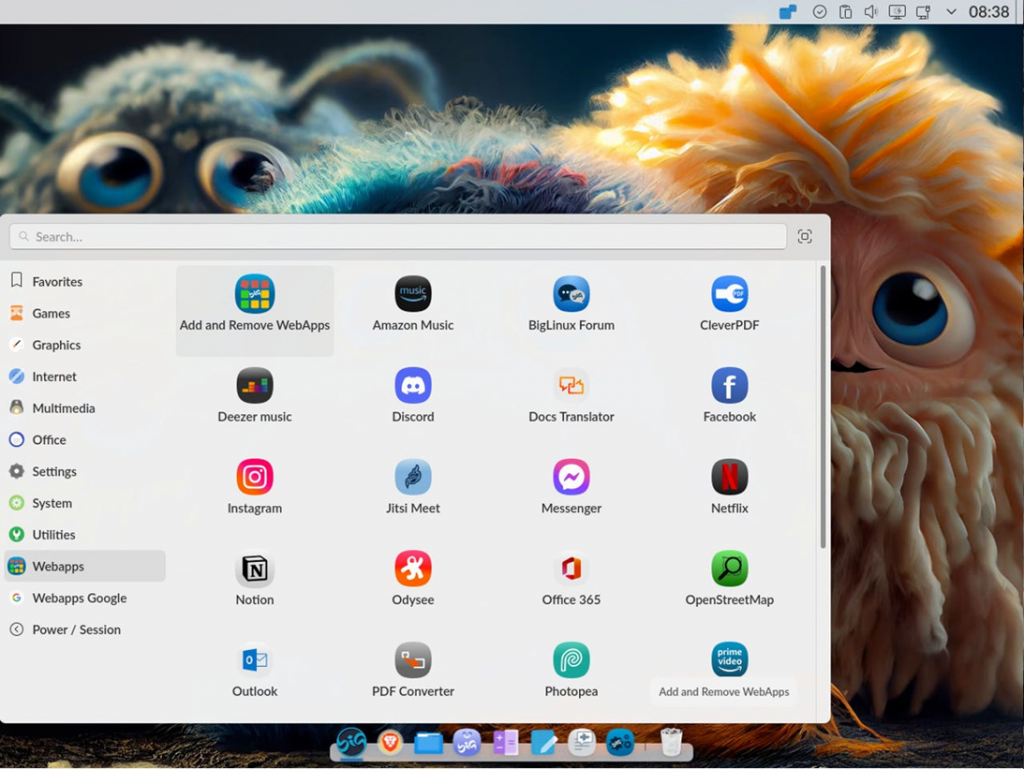
Task: Open Add and Remove WebApps tool
Action: 255,295
